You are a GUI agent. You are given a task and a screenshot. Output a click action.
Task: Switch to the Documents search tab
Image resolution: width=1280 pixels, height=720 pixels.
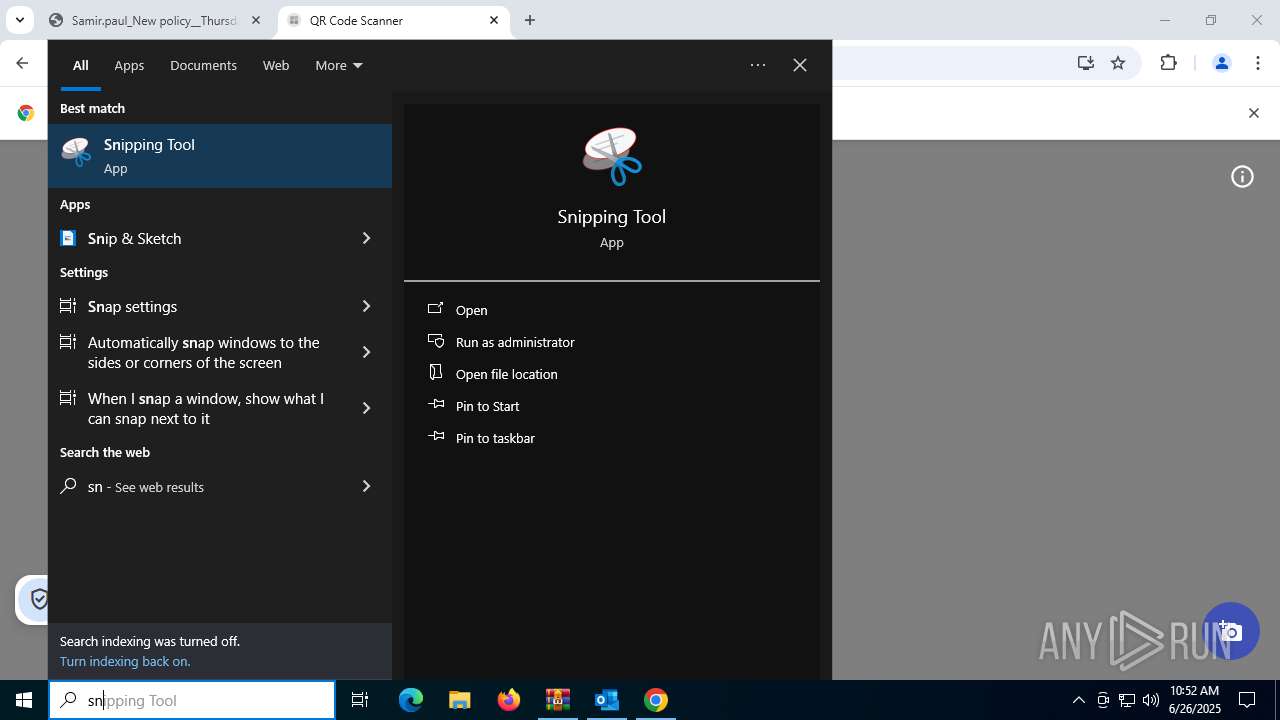[203, 65]
